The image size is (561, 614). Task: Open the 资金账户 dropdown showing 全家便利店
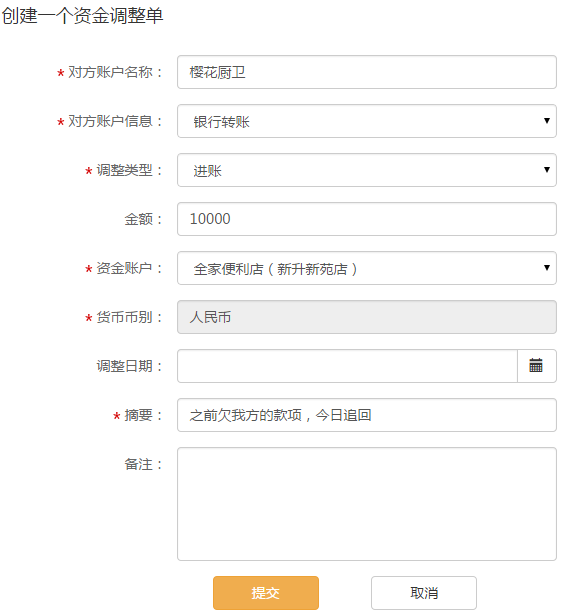click(x=366, y=268)
